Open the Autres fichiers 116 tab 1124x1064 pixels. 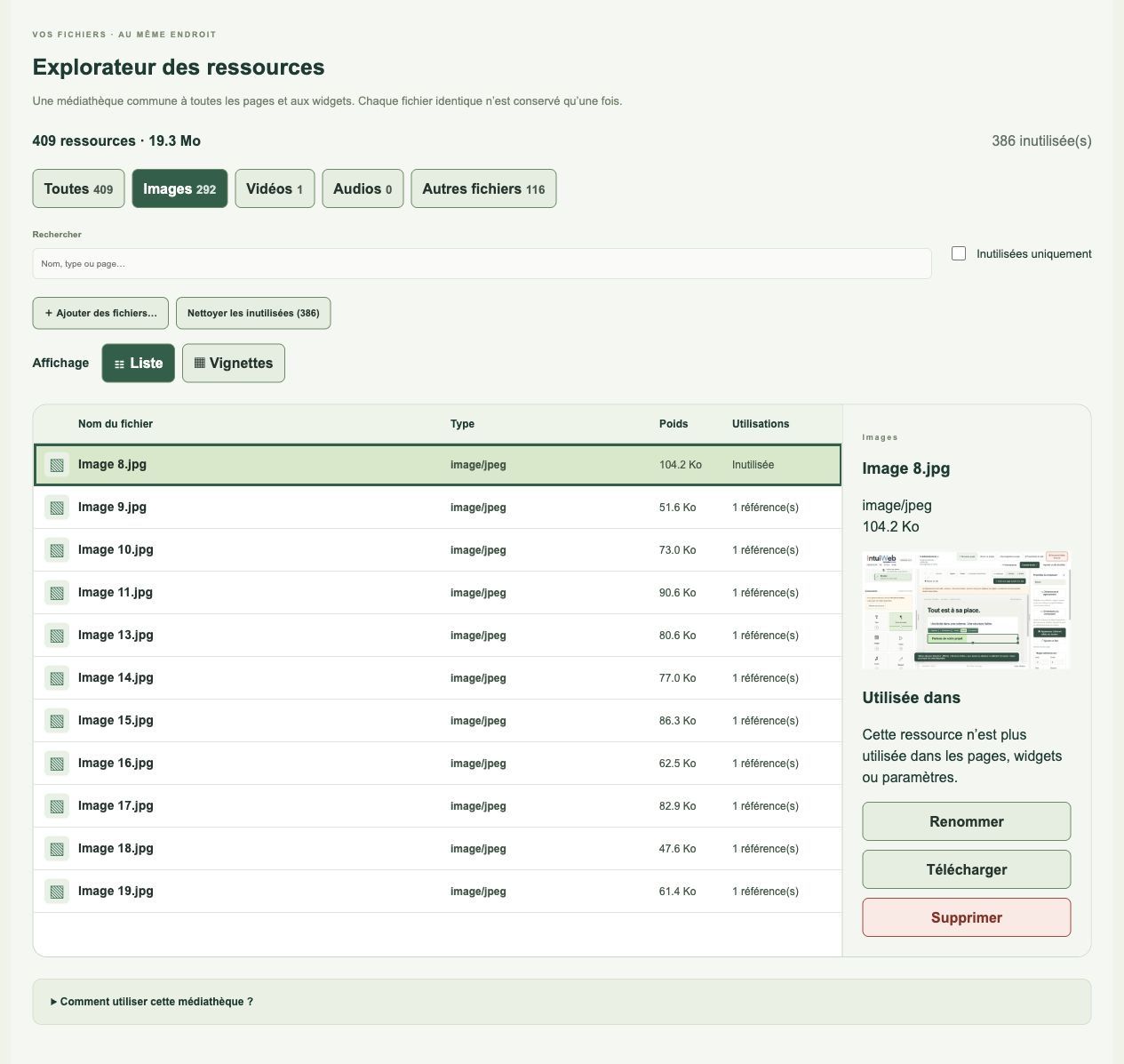click(483, 188)
